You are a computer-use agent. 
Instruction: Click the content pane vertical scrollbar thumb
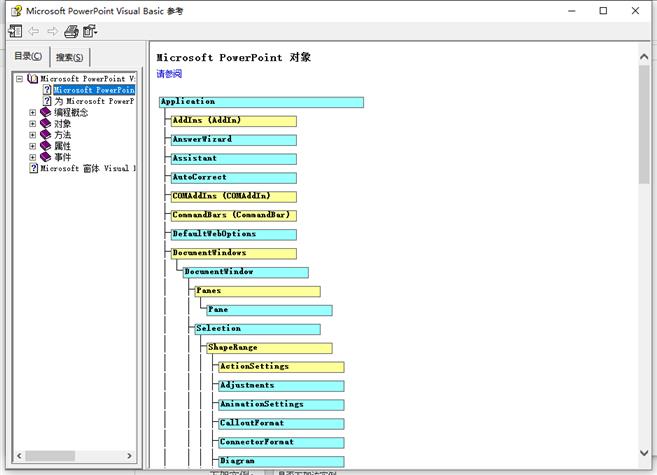644,124
